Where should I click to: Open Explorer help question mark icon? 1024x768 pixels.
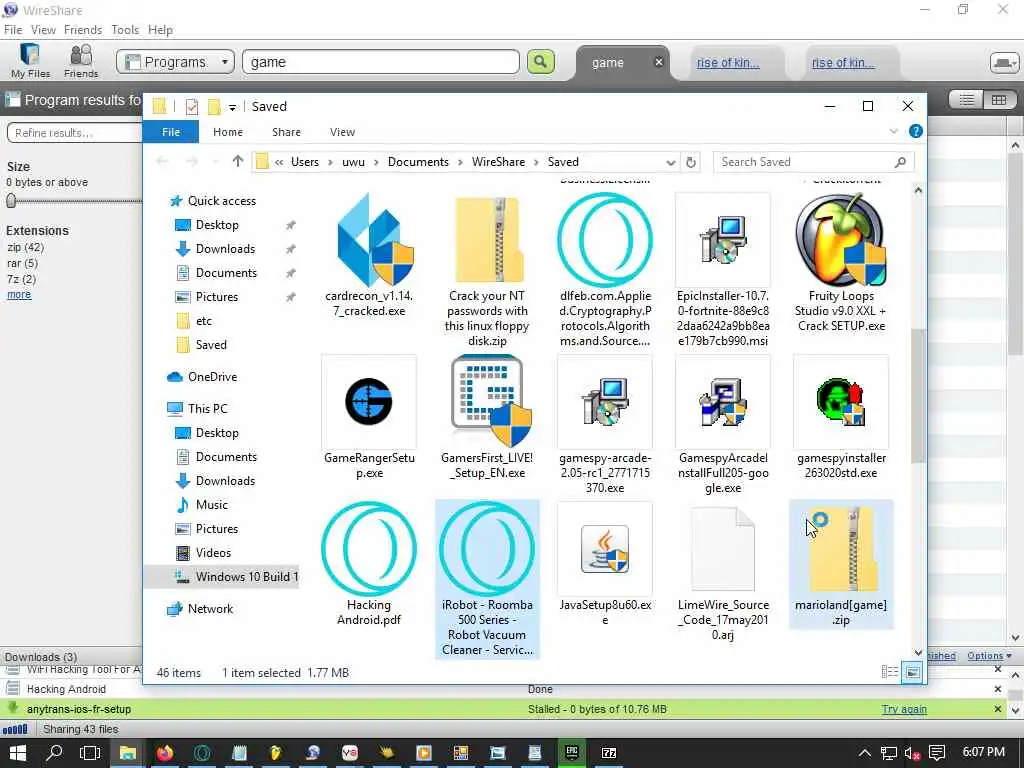click(916, 131)
